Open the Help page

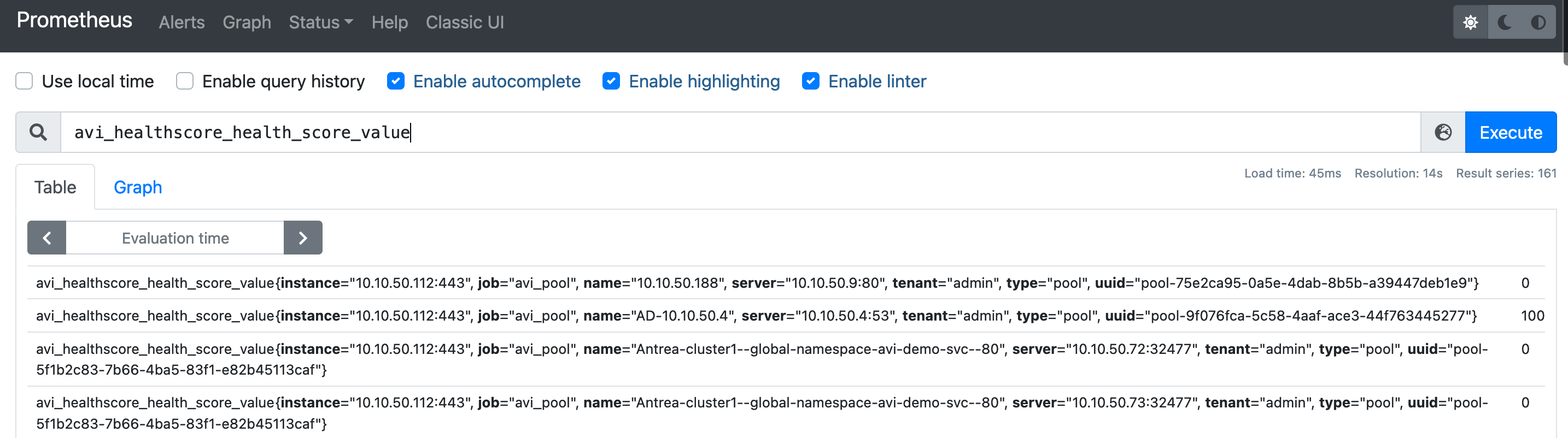click(x=390, y=22)
